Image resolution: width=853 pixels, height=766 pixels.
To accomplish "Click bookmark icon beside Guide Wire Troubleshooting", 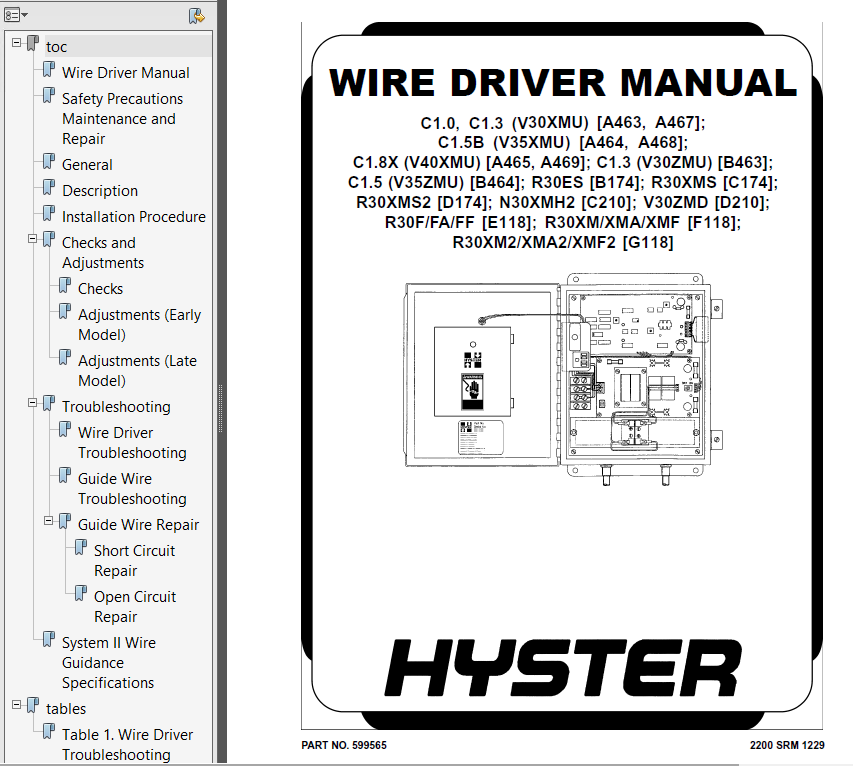I will coord(65,475).
